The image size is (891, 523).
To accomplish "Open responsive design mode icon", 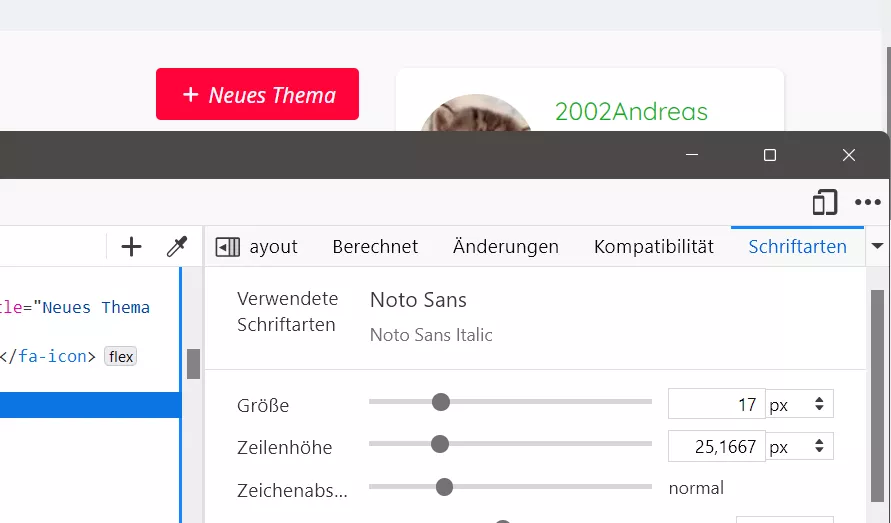I will point(825,202).
